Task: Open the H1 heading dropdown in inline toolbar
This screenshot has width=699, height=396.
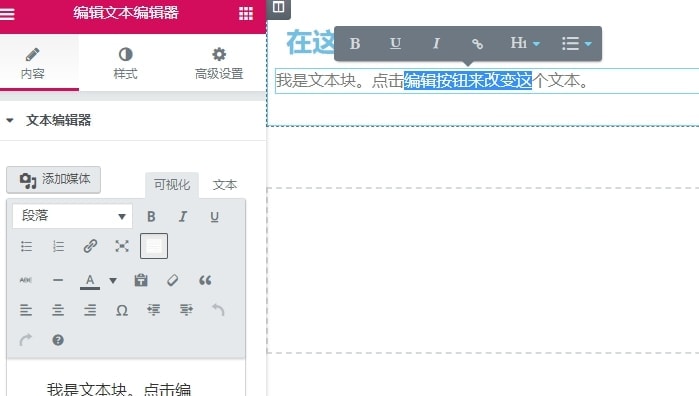Action: click(525, 44)
